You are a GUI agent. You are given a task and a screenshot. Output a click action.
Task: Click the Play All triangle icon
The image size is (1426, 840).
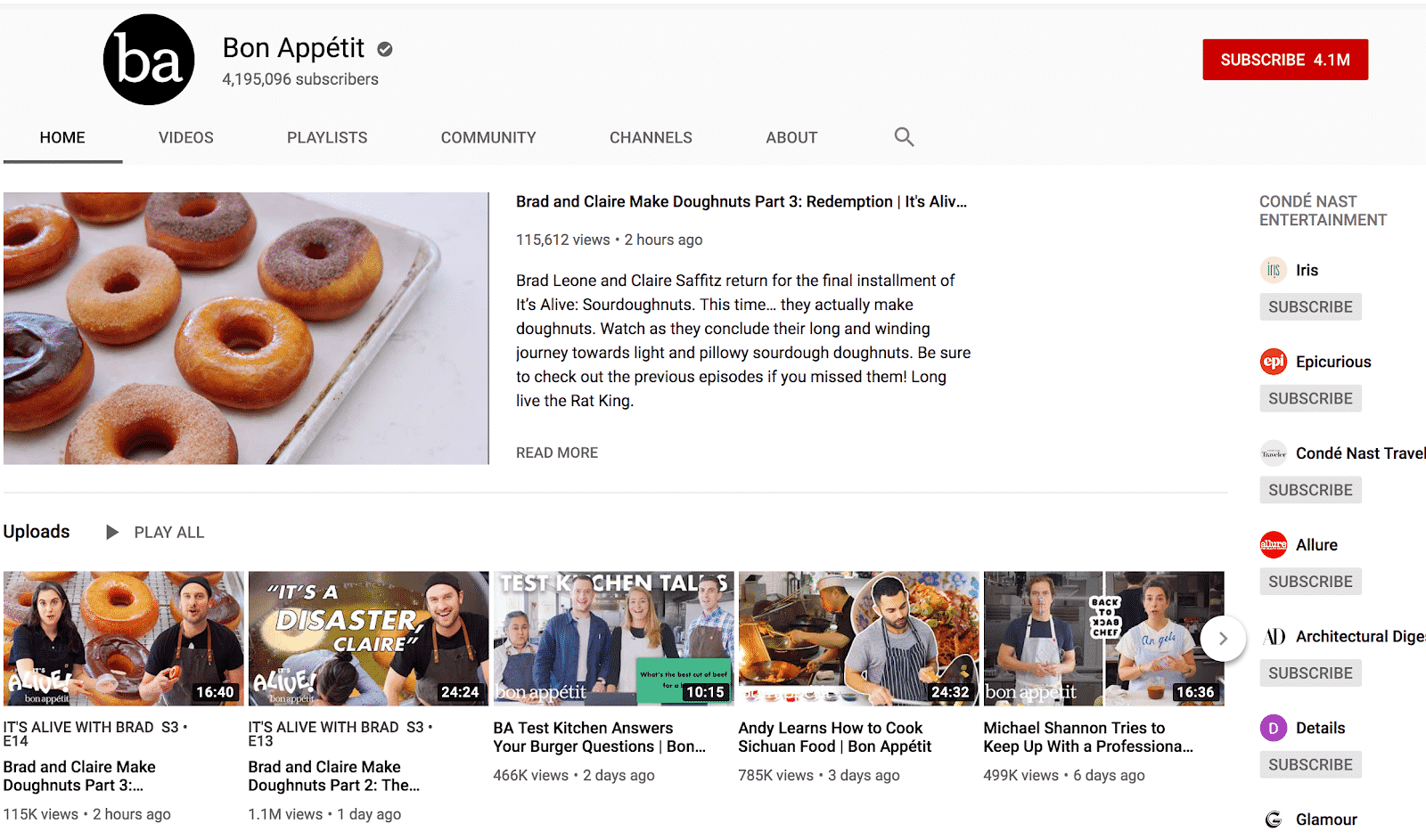tap(112, 532)
